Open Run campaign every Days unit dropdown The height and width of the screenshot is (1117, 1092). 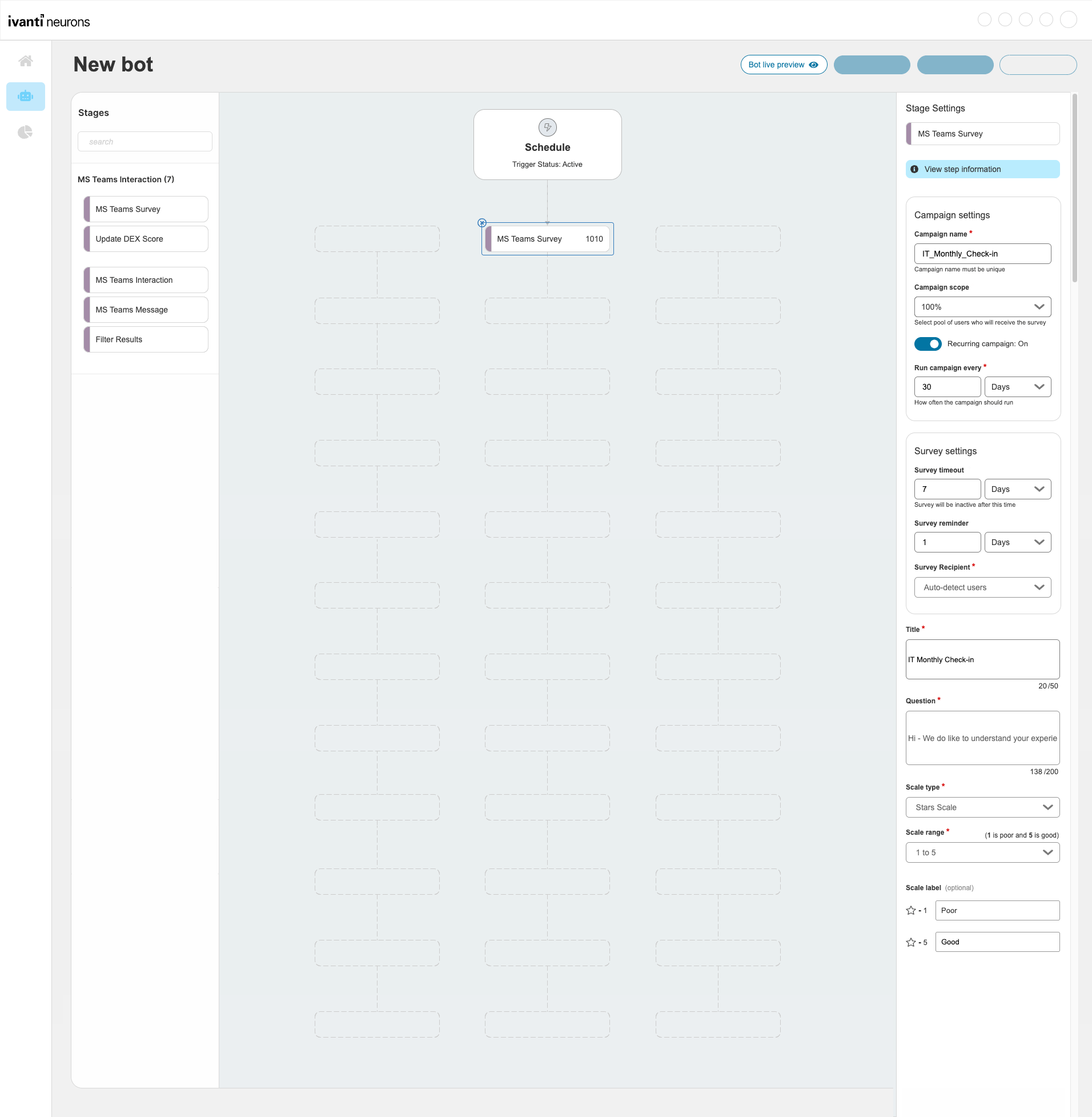pyautogui.click(x=1017, y=387)
